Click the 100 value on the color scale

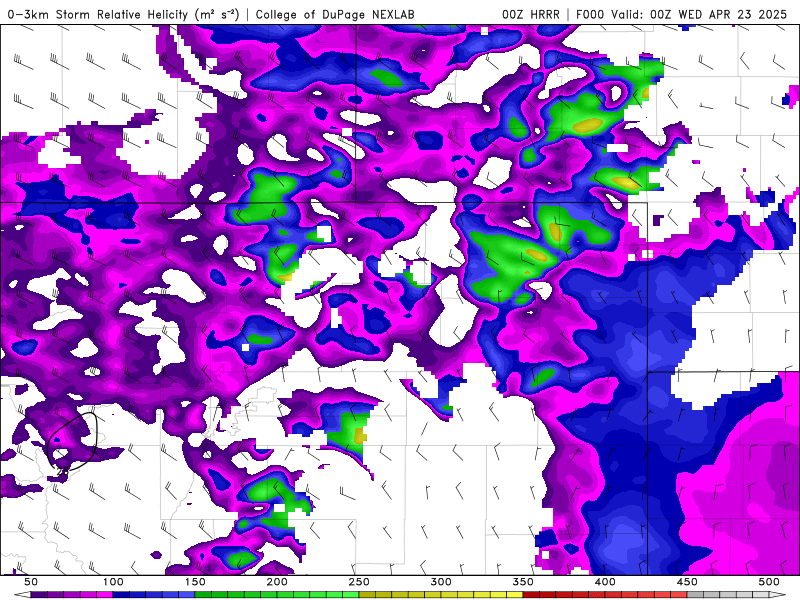click(x=113, y=582)
